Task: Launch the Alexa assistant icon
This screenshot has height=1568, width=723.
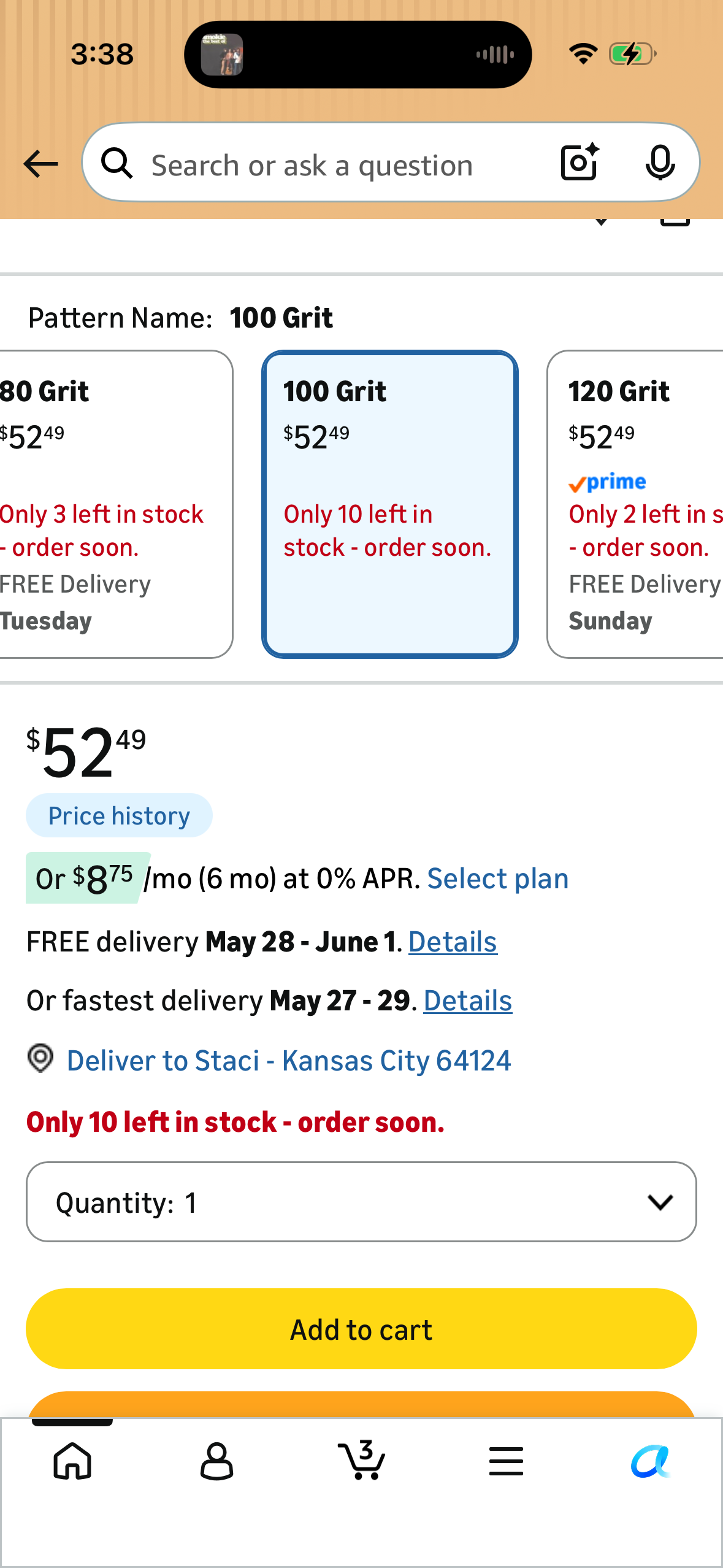Action: coord(651,1461)
